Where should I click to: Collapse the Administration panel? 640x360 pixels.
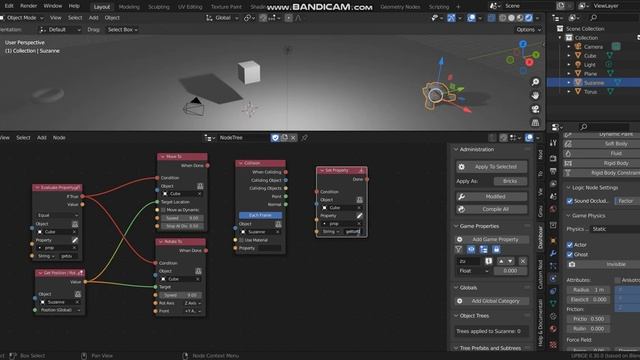click(x=456, y=149)
